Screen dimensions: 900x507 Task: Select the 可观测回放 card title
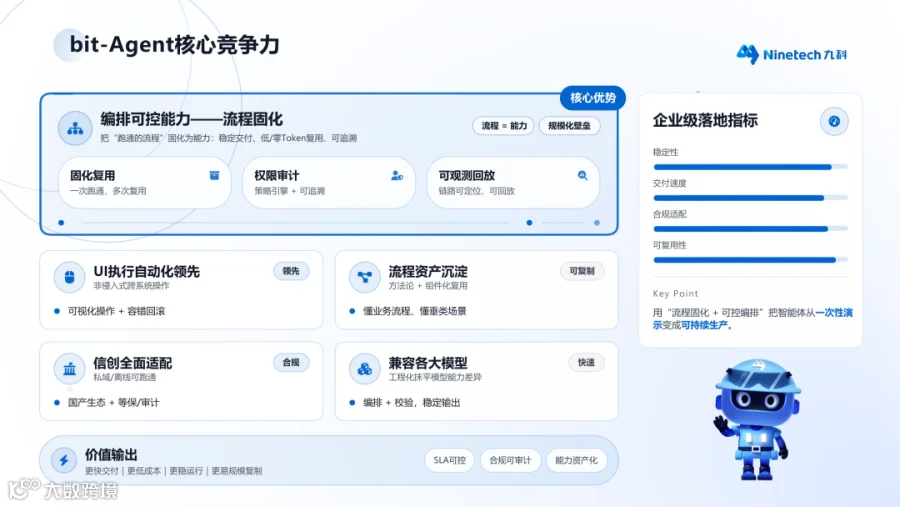point(467,176)
